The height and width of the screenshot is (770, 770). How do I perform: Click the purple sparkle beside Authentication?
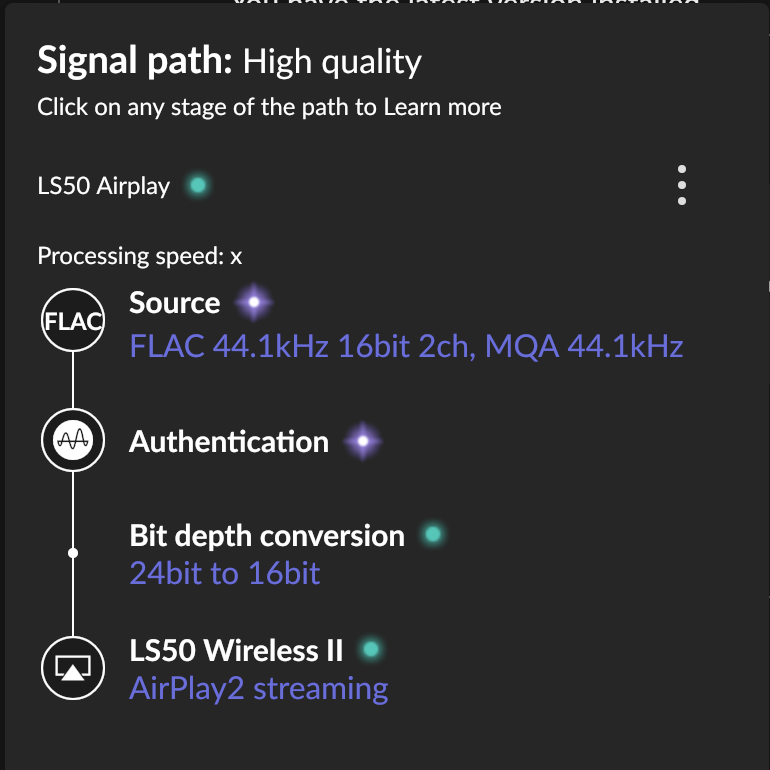pyautogui.click(x=363, y=441)
